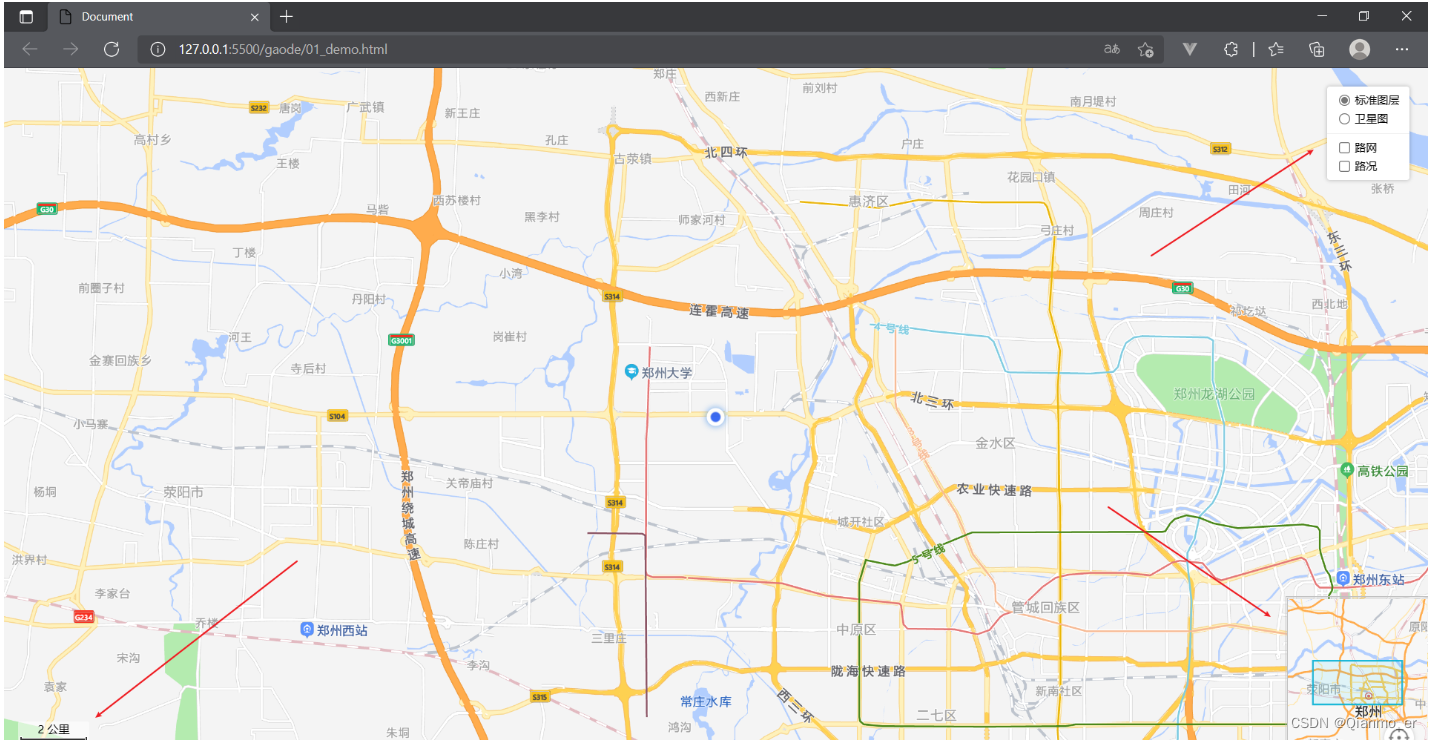1432x740 pixels.
Task: Add this page to favorites star icon
Action: point(1146,49)
